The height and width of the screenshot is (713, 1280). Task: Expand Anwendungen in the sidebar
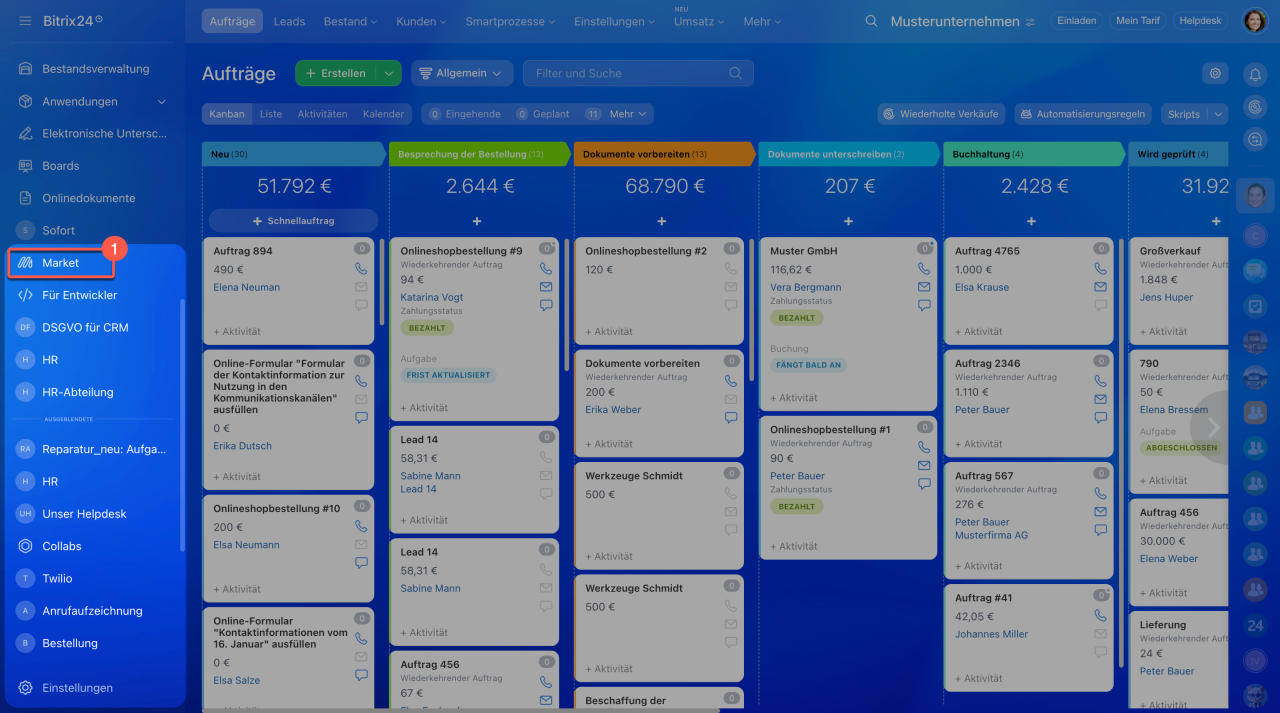162,102
